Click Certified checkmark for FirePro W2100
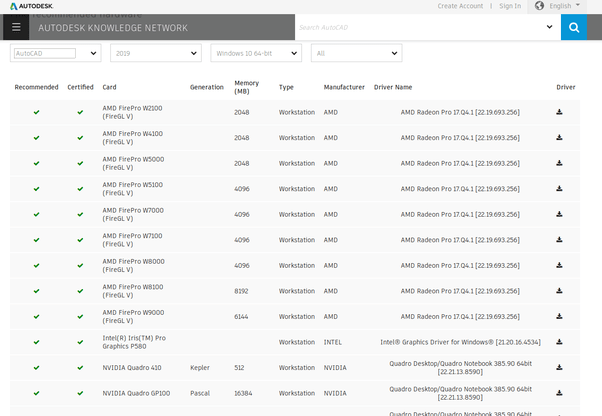 (80, 112)
